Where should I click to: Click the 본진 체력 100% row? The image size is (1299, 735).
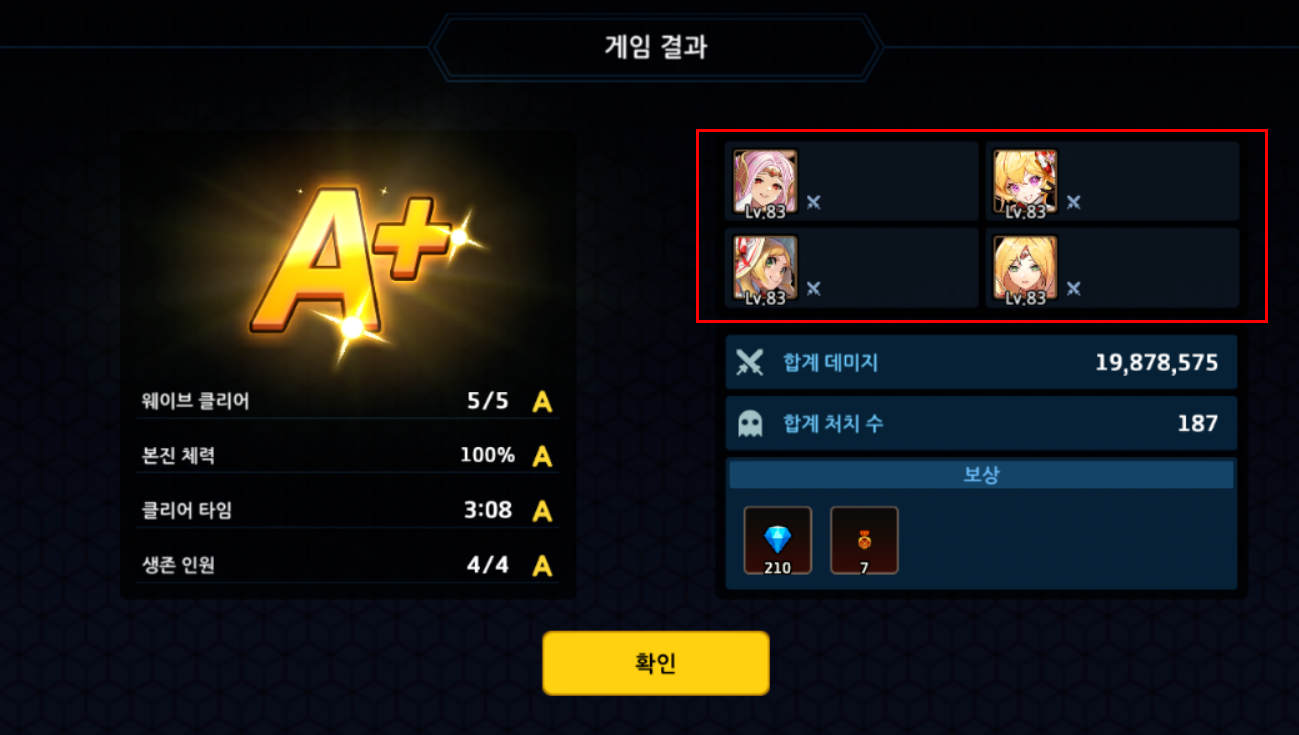(x=348, y=456)
